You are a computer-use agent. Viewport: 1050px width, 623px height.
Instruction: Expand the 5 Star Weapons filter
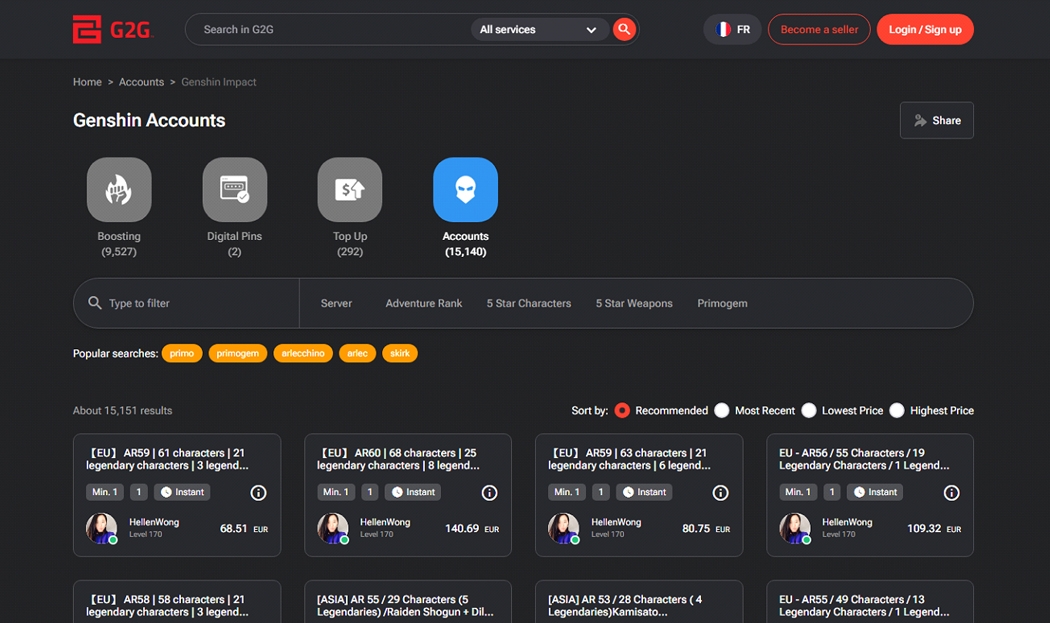coord(634,303)
